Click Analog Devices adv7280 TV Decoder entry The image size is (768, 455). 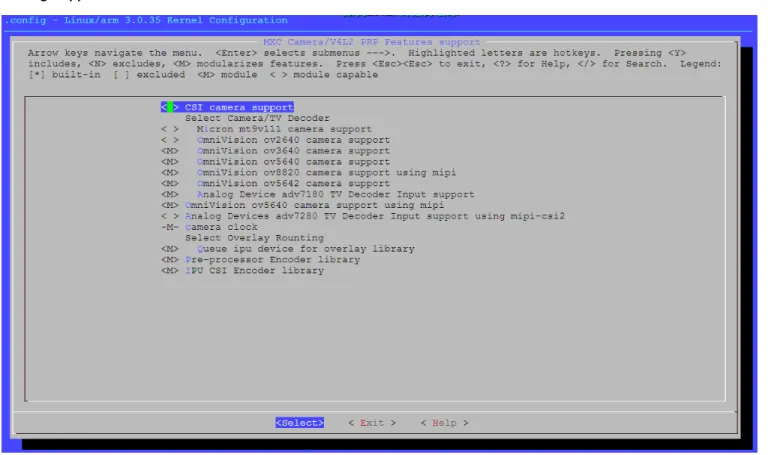(375, 216)
